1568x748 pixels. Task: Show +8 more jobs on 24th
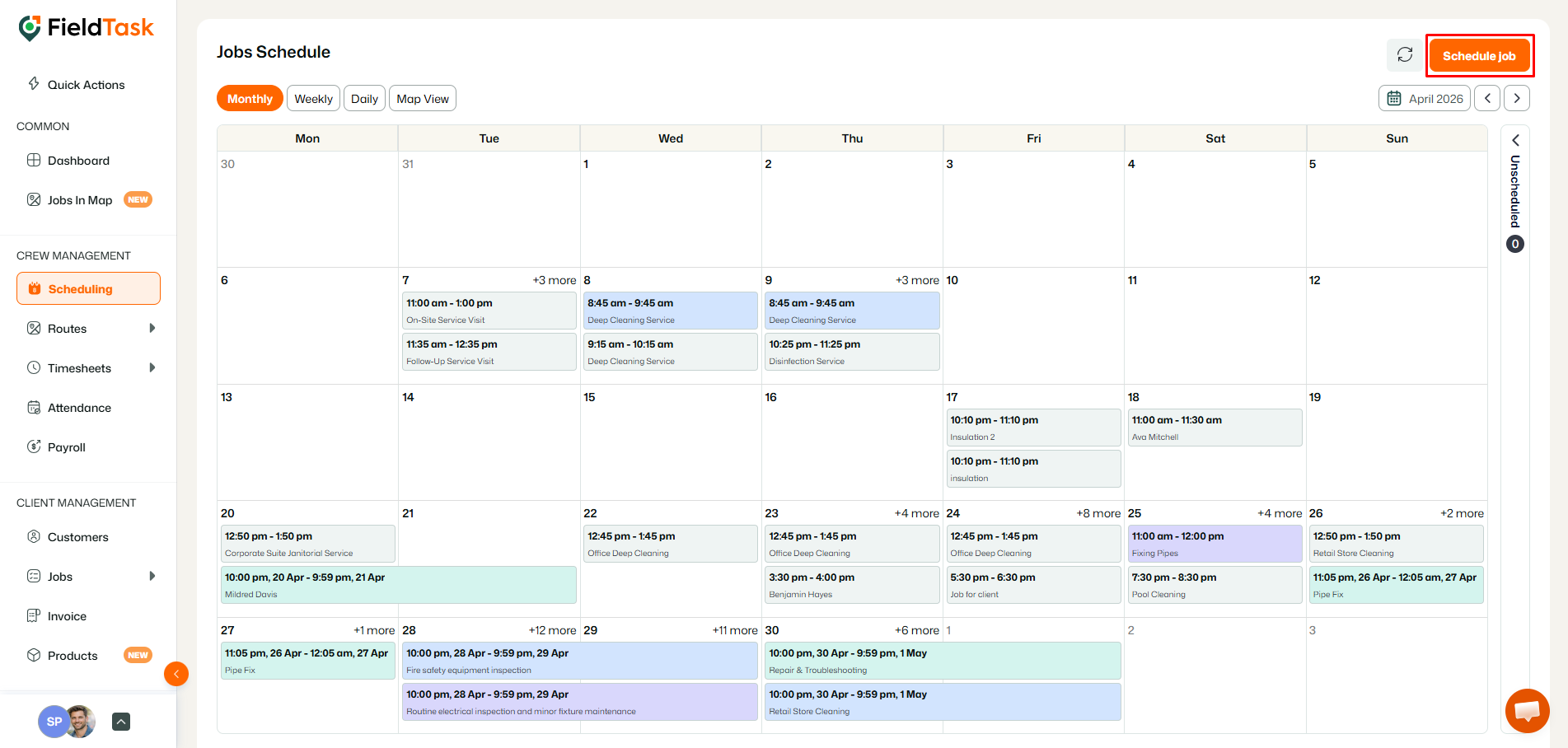click(1098, 513)
